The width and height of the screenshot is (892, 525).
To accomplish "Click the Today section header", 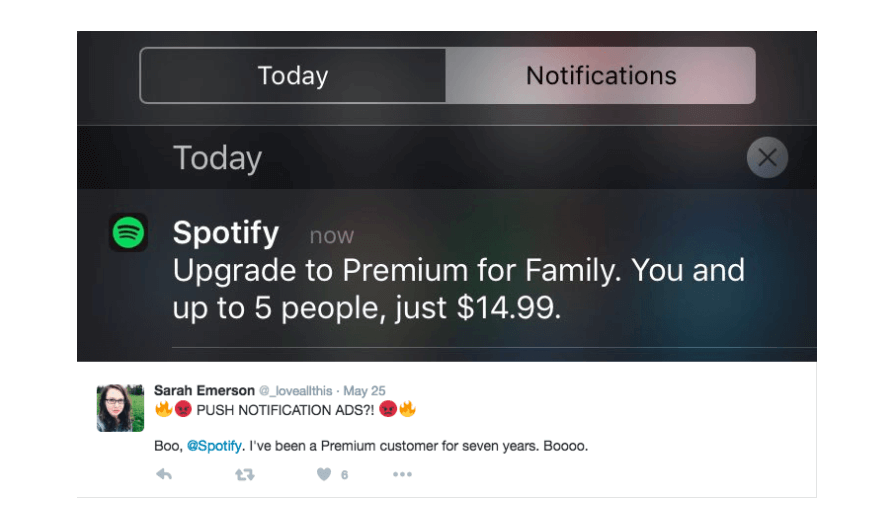I will (217, 158).
